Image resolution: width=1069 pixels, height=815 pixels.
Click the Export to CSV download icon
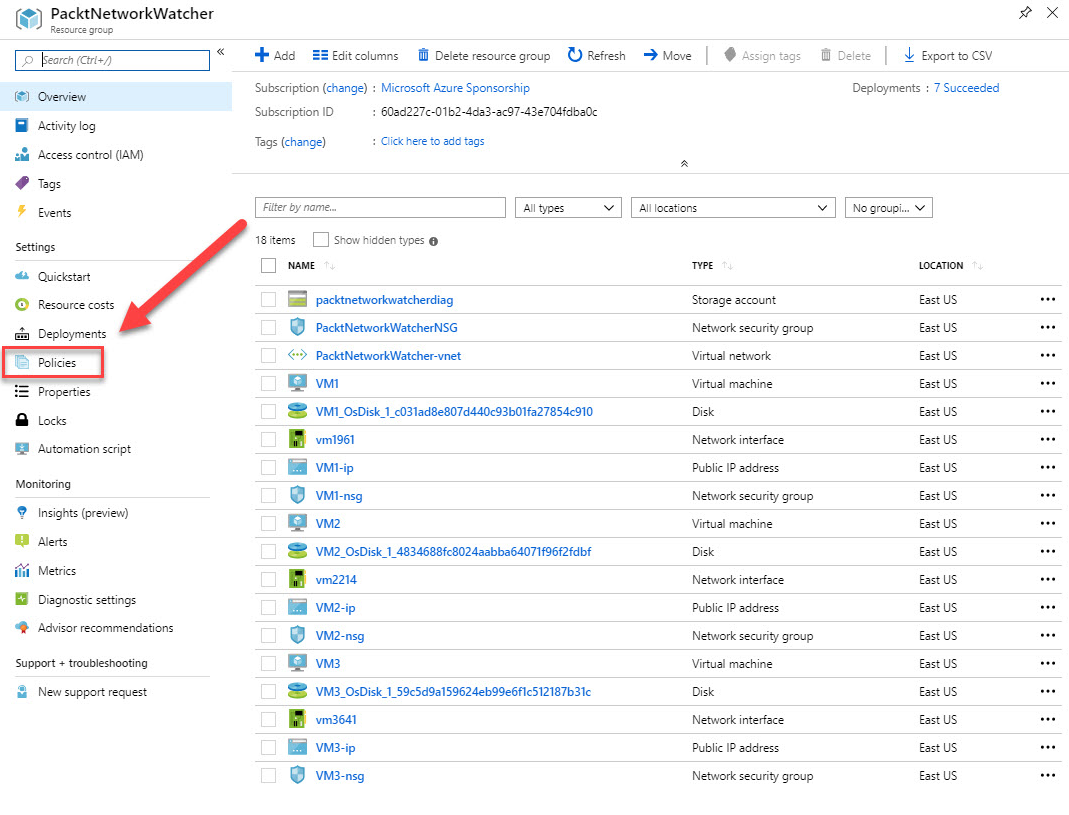(909, 55)
